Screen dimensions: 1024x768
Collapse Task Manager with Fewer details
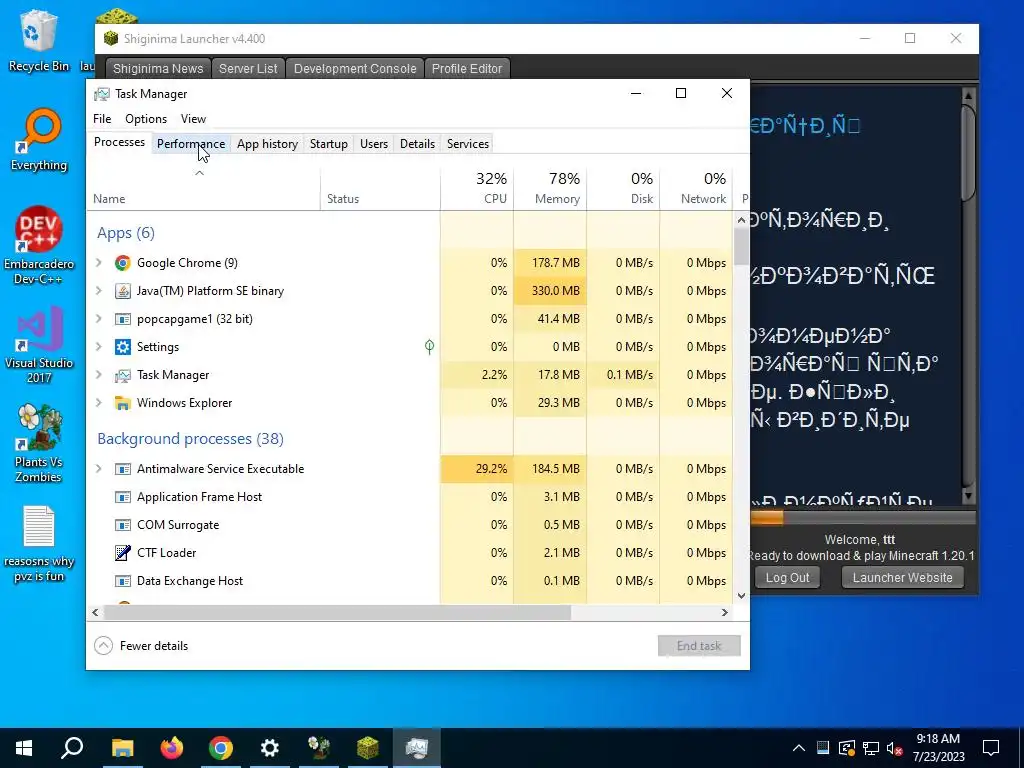[x=141, y=646]
